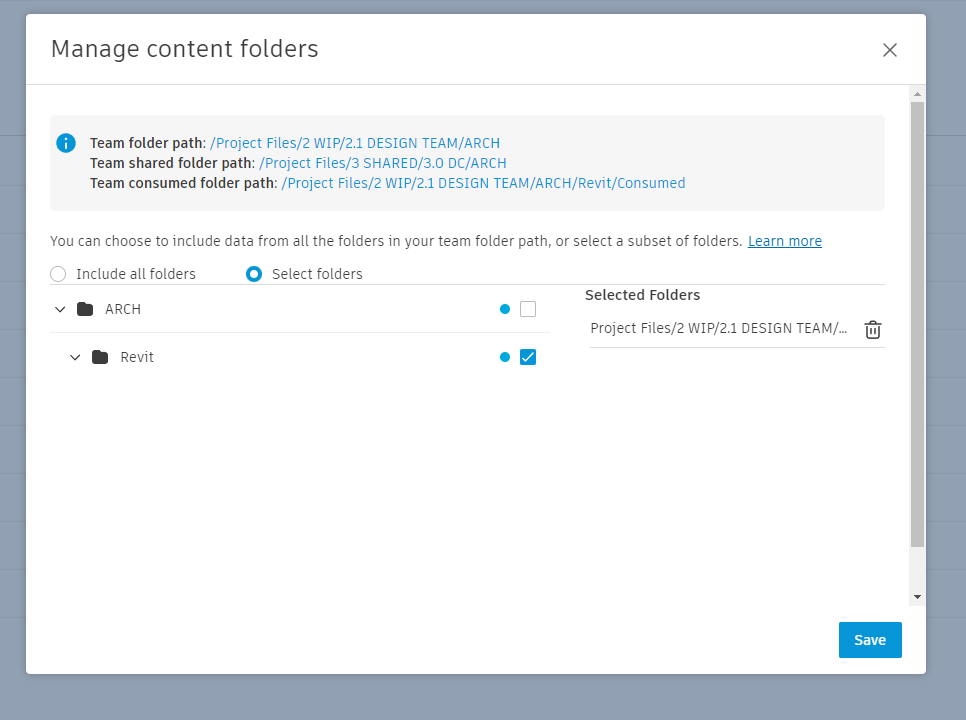Select the Select folders option

[253, 273]
